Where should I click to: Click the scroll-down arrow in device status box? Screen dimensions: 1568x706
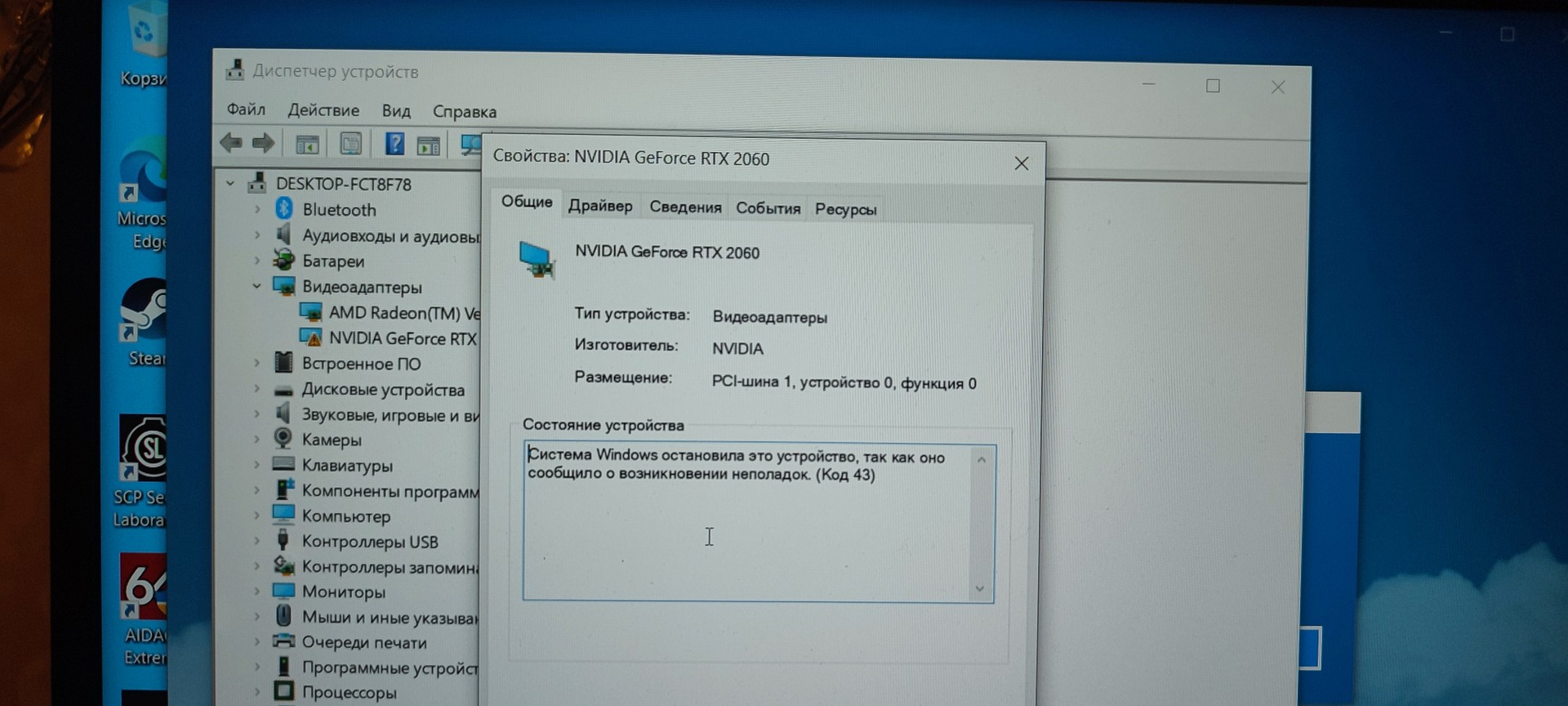click(x=979, y=588)
